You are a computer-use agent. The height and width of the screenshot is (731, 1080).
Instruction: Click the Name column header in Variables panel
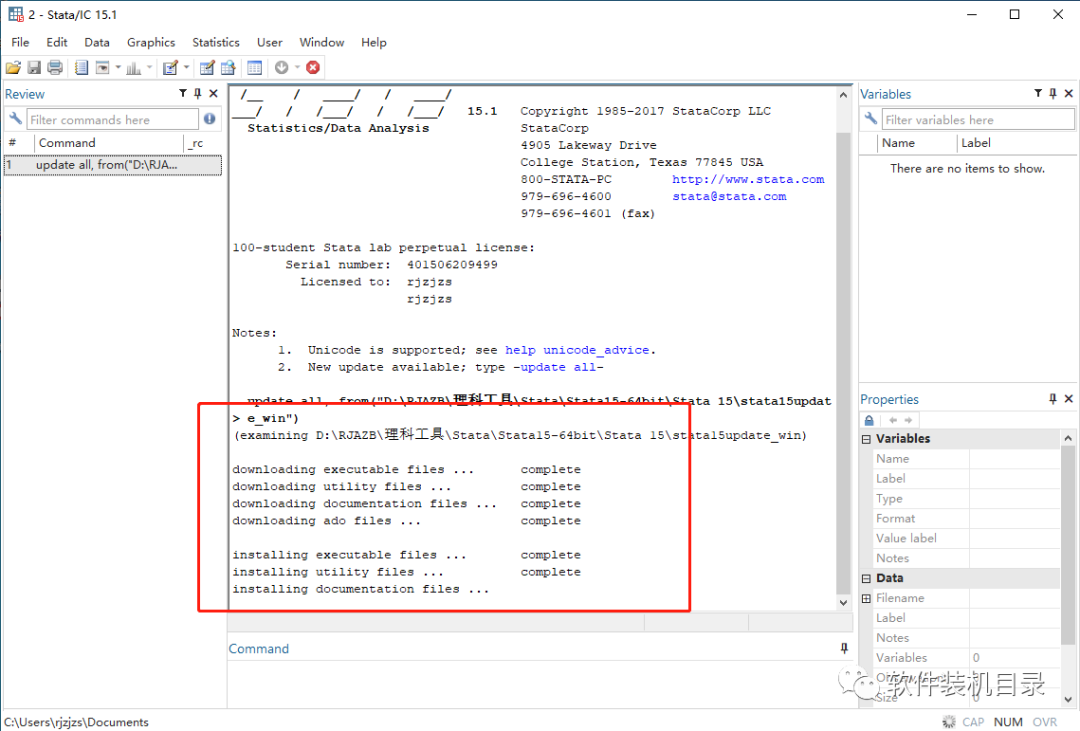point(917,143)
